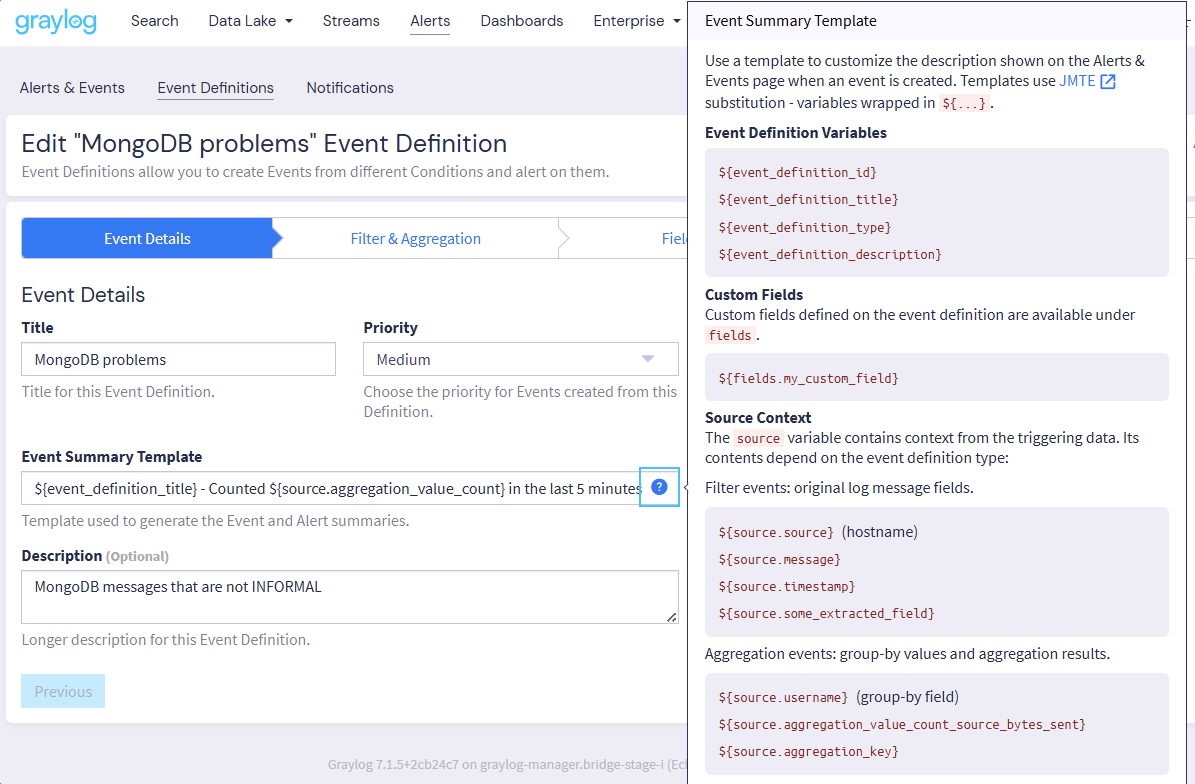Expand the Enterprise menu
This screenshot has width=1195, height=784.
[x=636, y=21]
